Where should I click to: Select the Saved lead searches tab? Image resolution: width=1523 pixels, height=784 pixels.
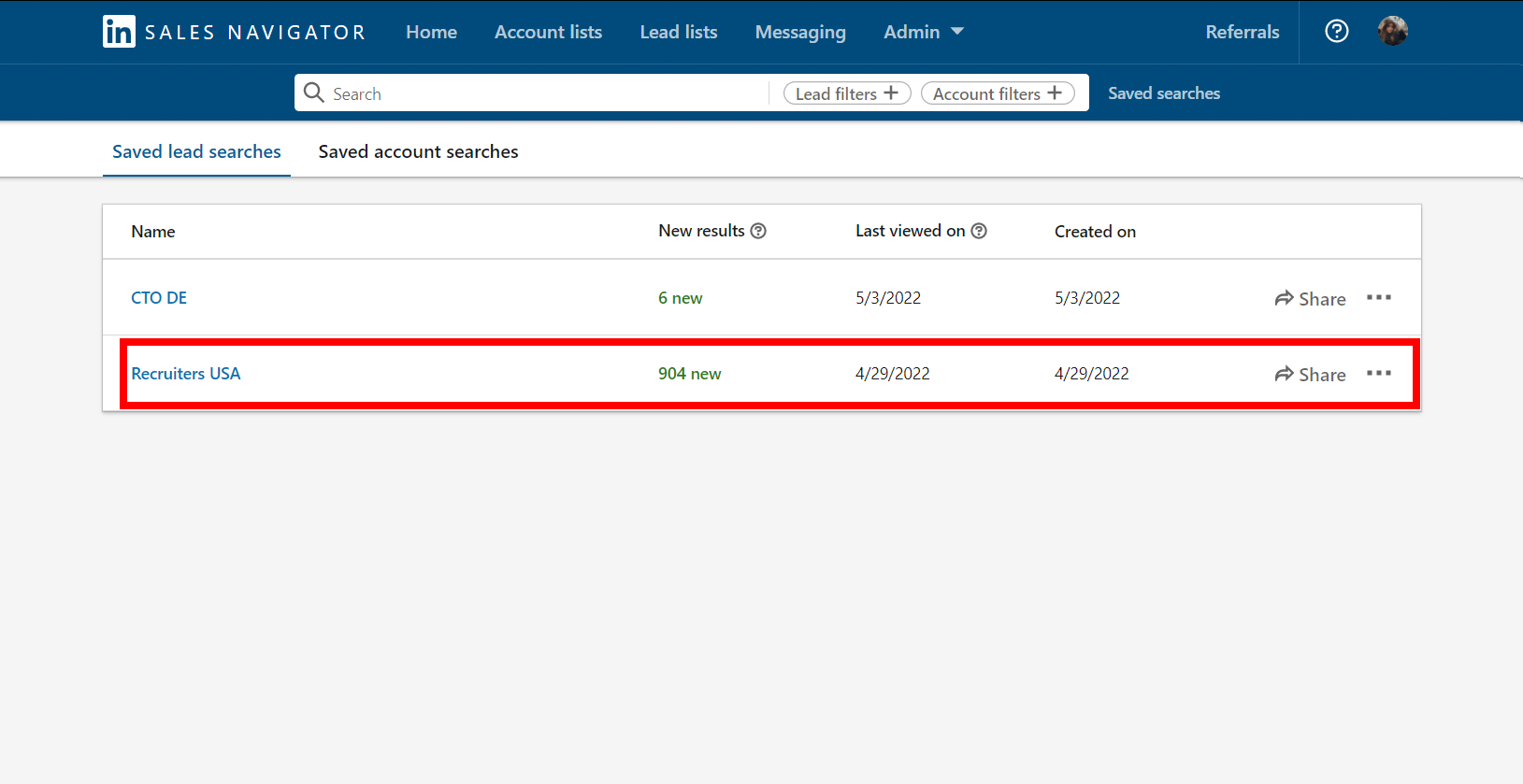196,151
